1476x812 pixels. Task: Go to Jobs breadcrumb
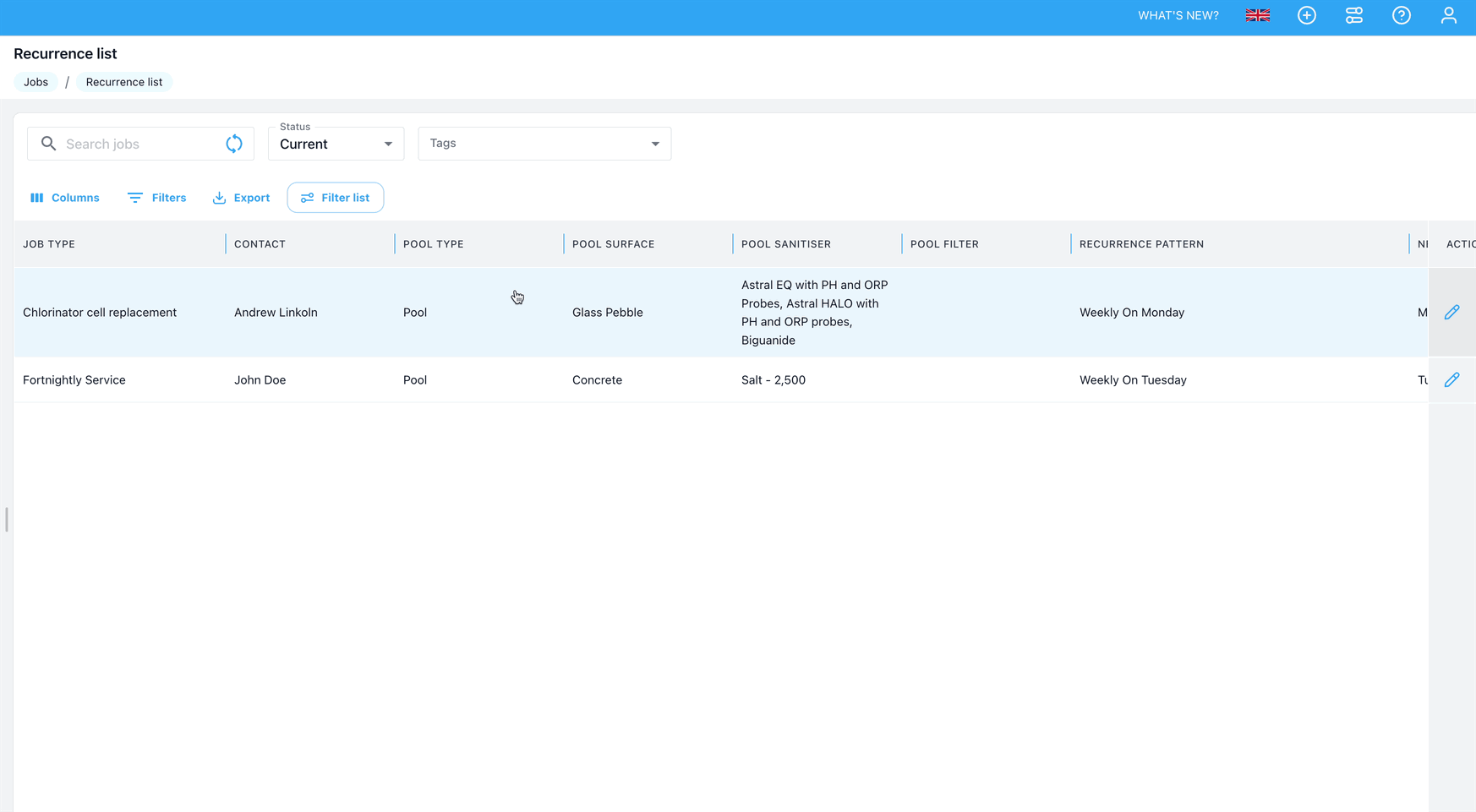36,82
